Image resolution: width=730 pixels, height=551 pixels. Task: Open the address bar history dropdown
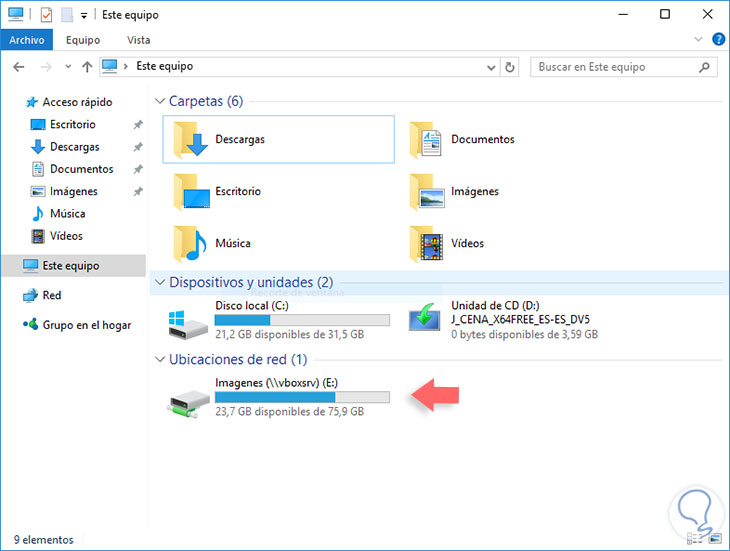(x=491, y=67)
